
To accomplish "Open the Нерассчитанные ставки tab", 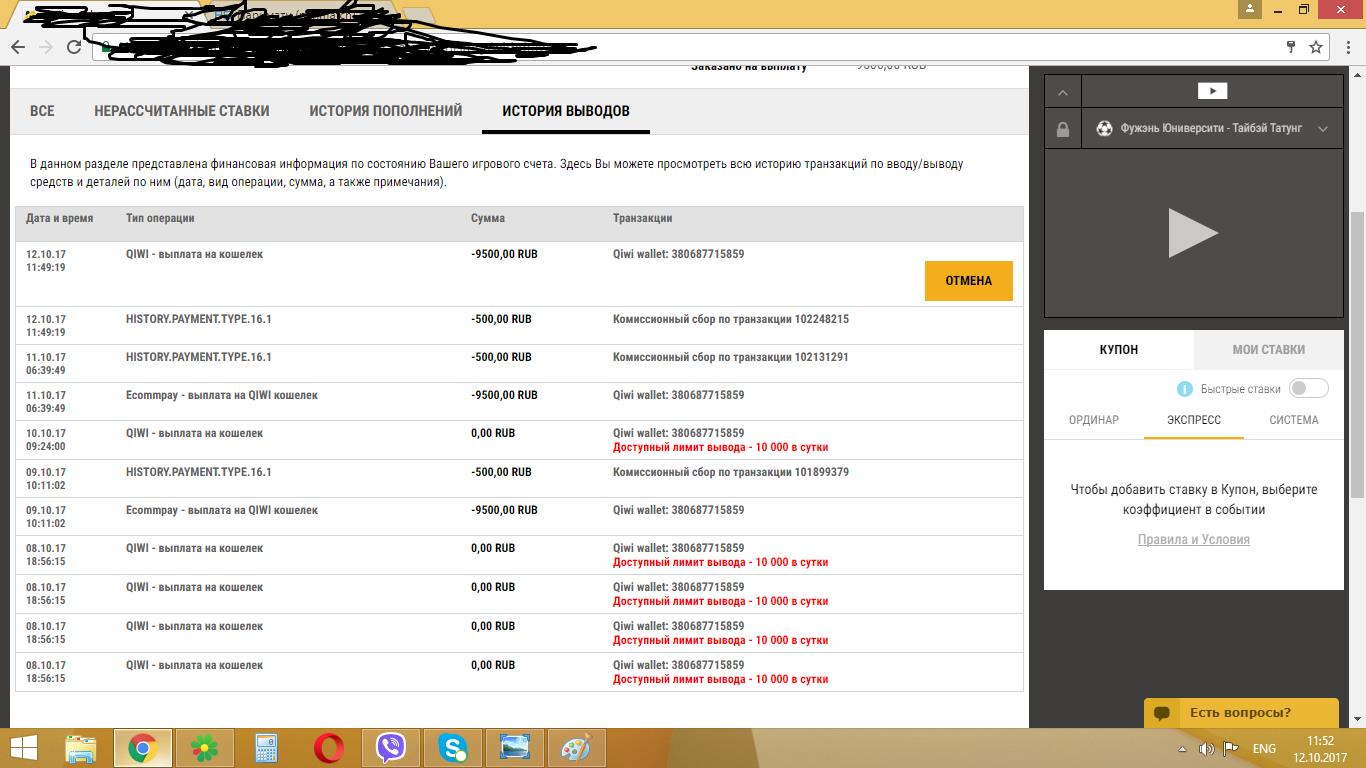I will (181, 111).
